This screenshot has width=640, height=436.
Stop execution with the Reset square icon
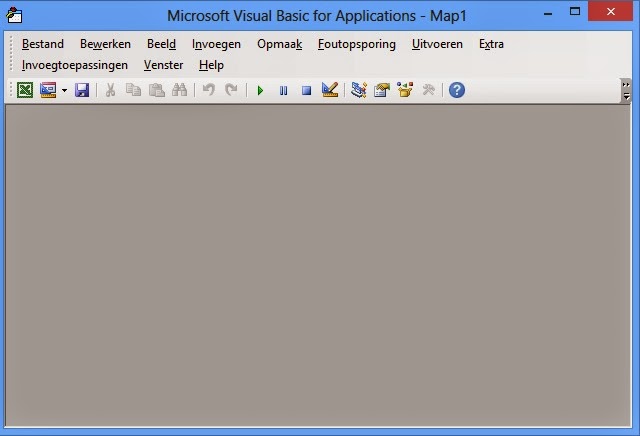coord(306,90)
